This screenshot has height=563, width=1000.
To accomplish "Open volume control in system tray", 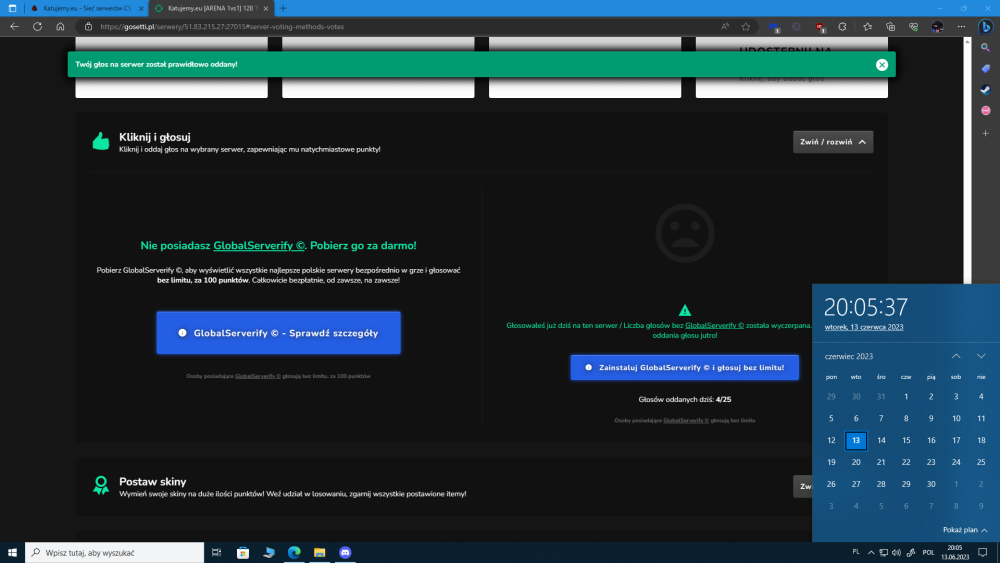I will (896, 553).
